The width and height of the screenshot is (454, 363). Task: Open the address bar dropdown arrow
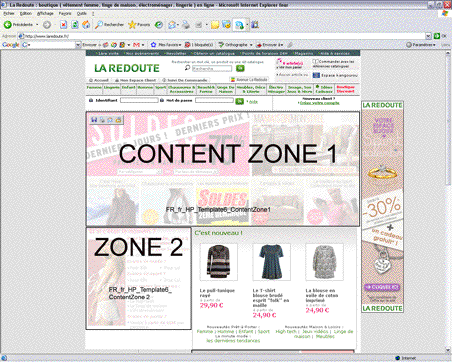point(428,36)
